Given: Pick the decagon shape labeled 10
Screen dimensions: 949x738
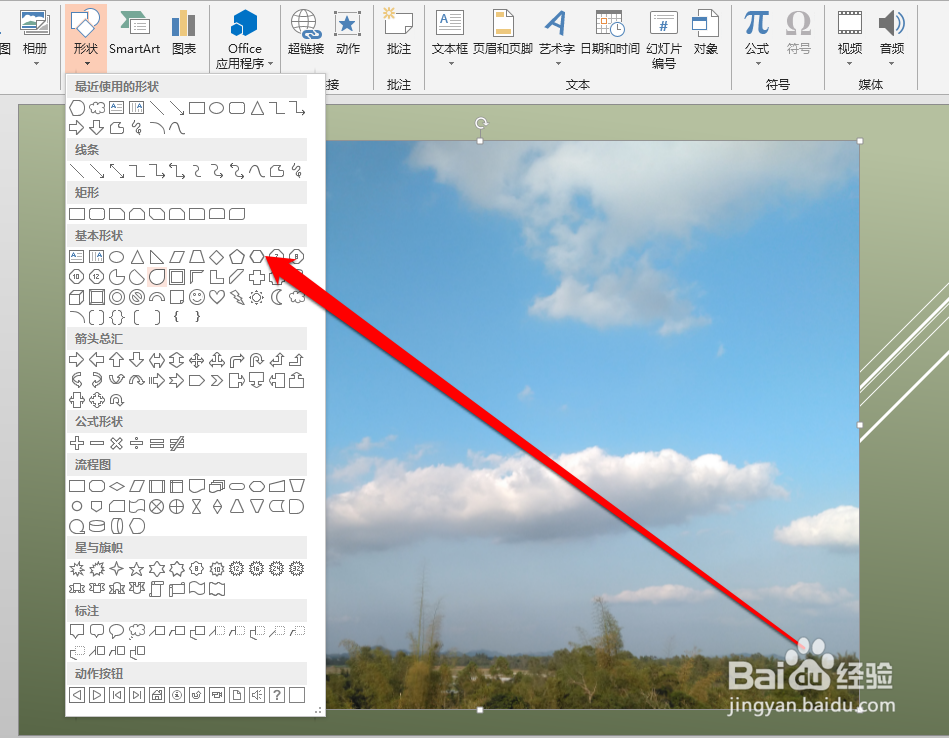Looking at the screenshot, I should pyautogui.click(x=77, y=277).
